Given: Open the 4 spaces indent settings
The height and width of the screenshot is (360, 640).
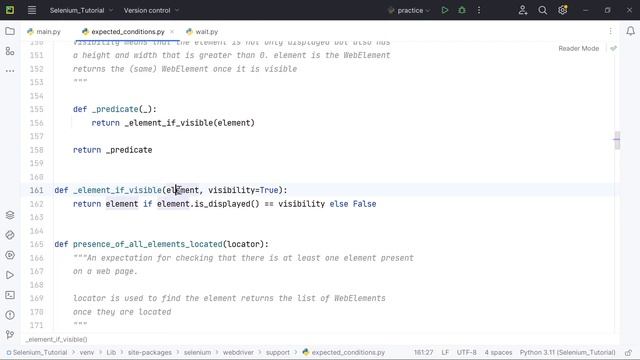Looking at the screenshot, I should click(498, 352).
